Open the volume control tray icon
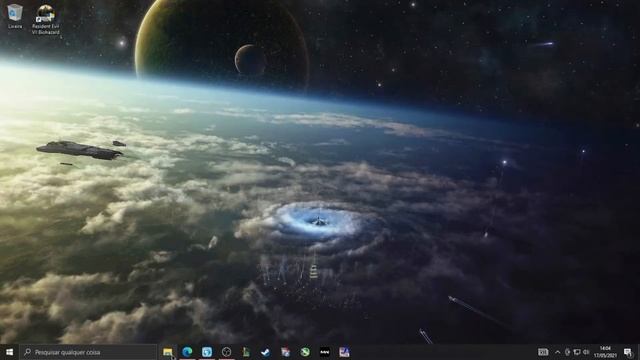 pyautogui.click(x=586, y=352)
